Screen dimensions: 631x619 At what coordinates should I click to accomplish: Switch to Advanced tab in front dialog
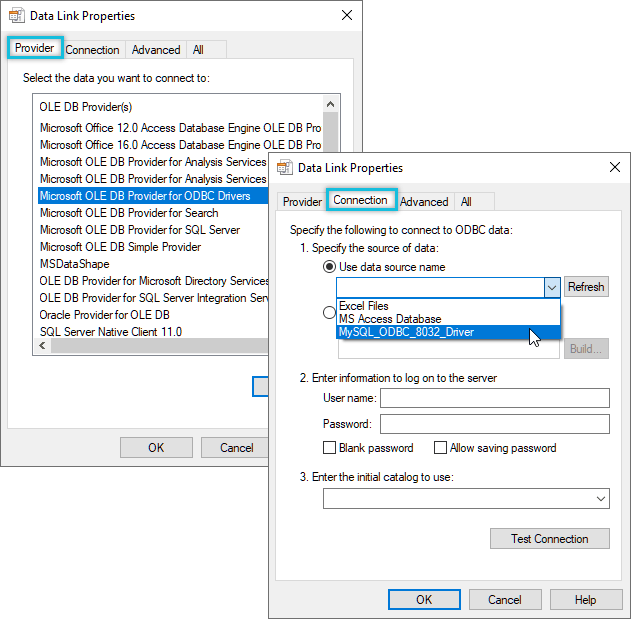424,202
